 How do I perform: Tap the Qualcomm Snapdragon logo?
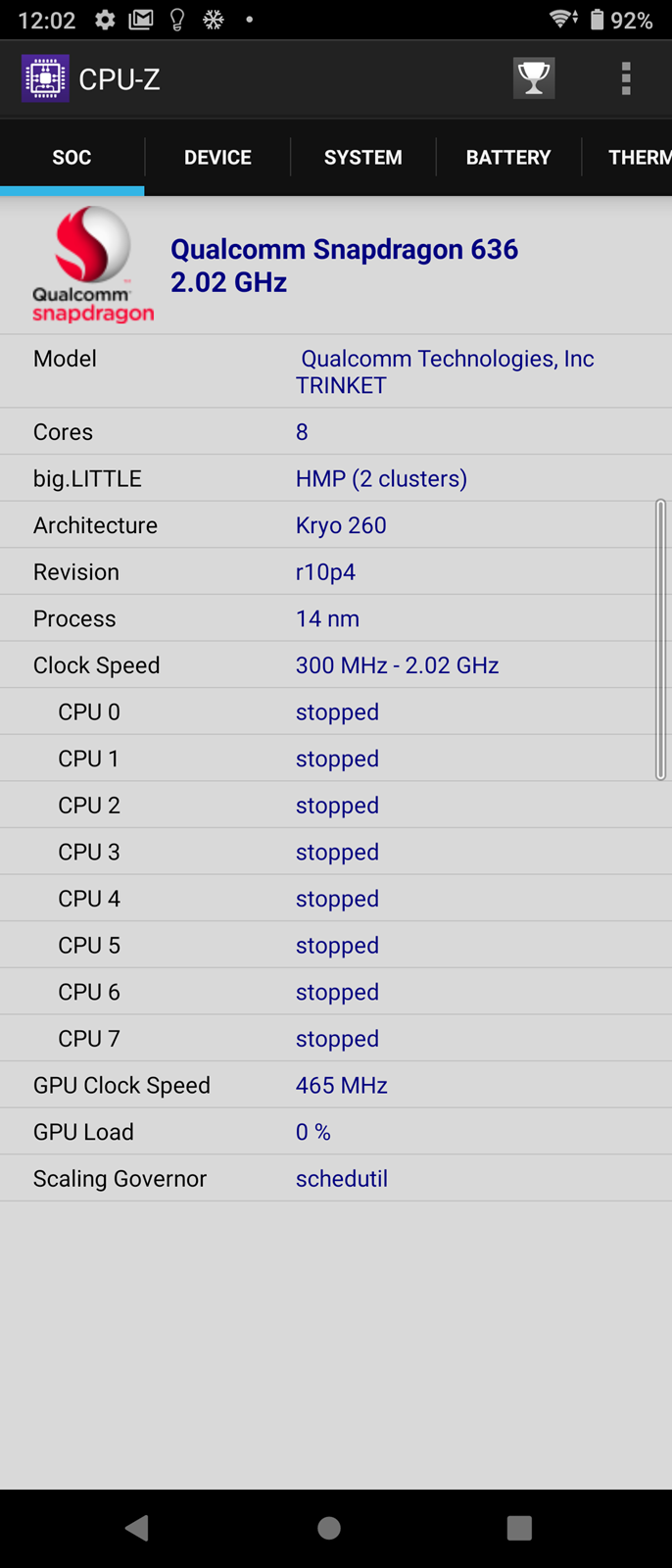coord(92,265)
